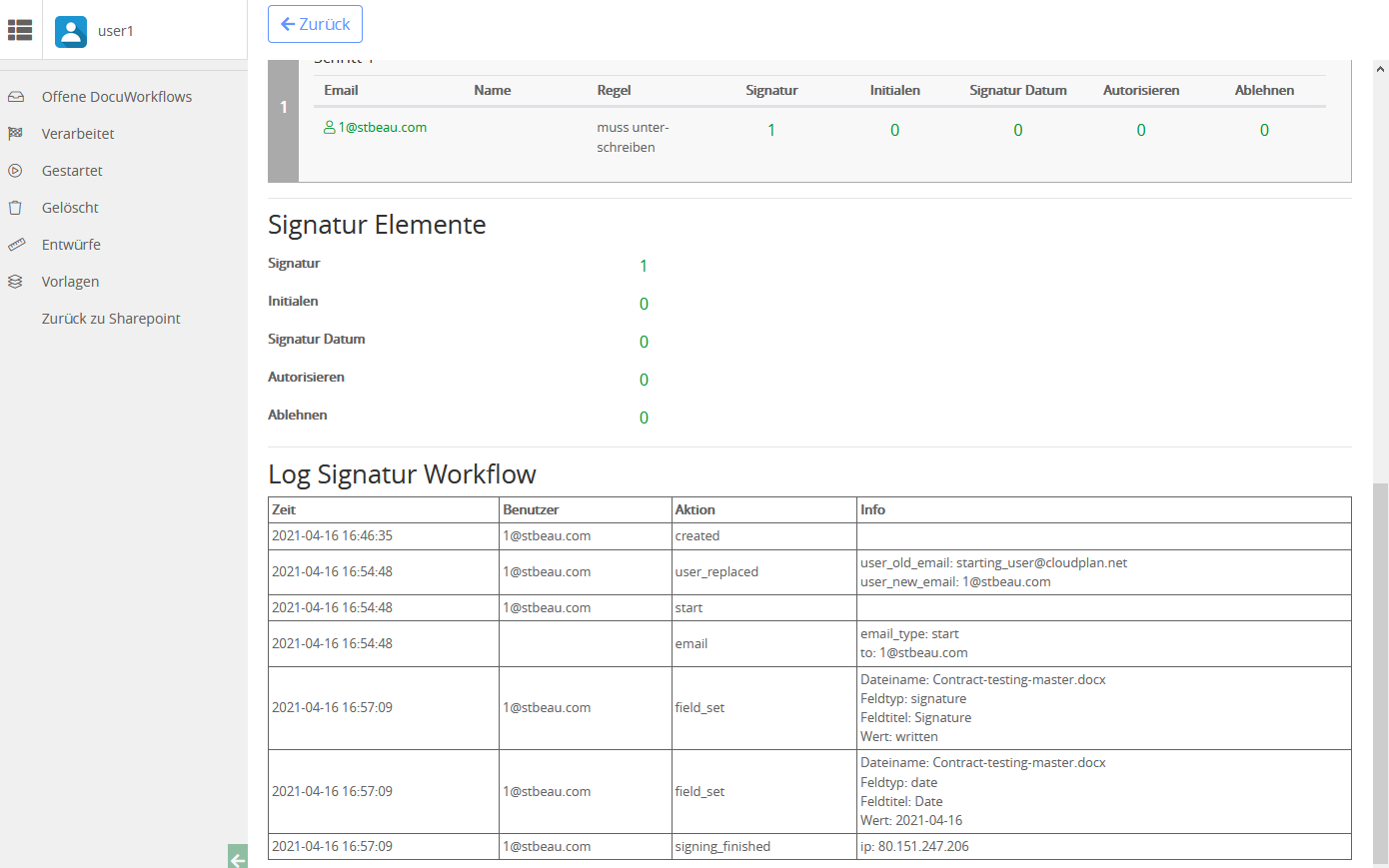Collapse the panel with the green arrow icon

tap(236, 858)
